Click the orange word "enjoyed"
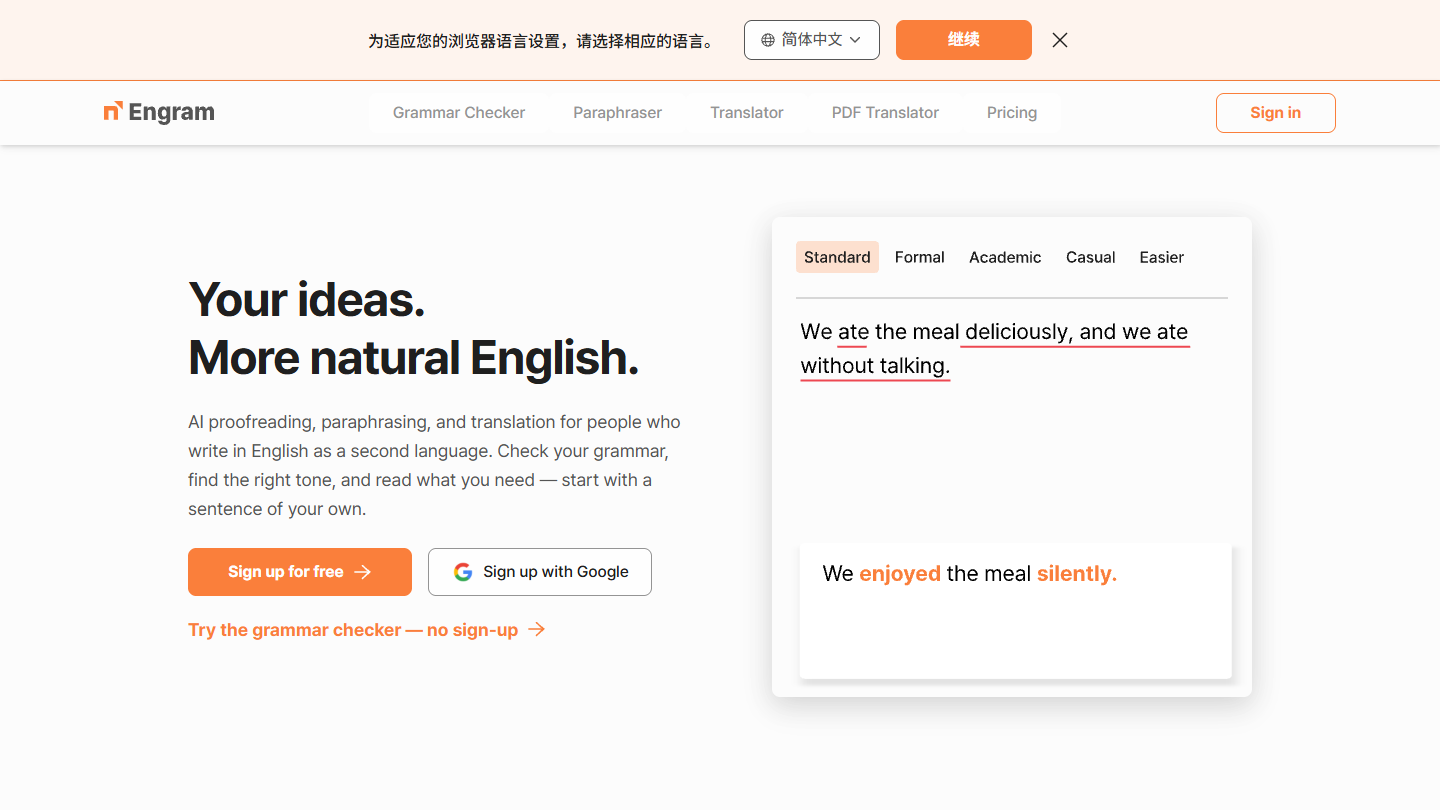The width and height of the screenshot is (1440, 810). (900, 574)
